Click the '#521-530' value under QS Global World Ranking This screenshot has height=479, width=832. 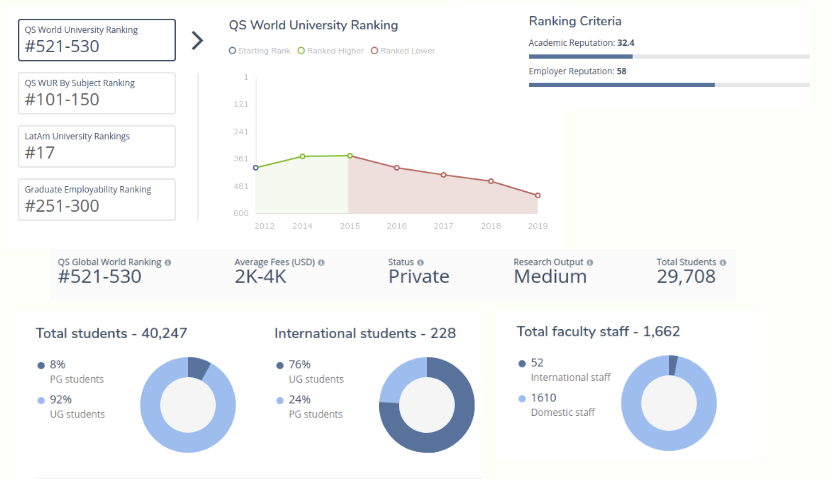(x=100, y=276)
